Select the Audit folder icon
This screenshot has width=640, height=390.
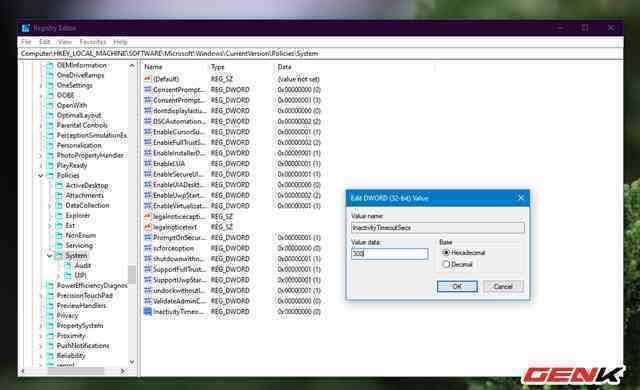coord(68,265)
